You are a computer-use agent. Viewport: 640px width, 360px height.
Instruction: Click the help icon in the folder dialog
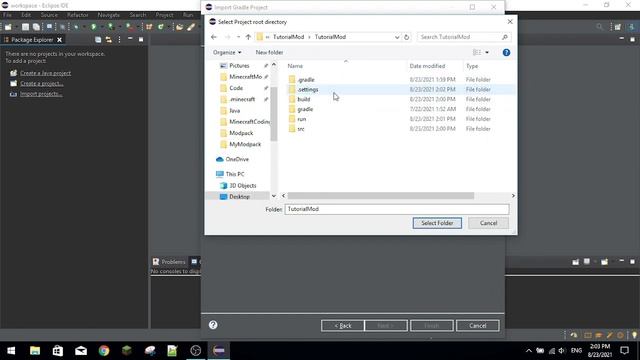click(506, 52)
